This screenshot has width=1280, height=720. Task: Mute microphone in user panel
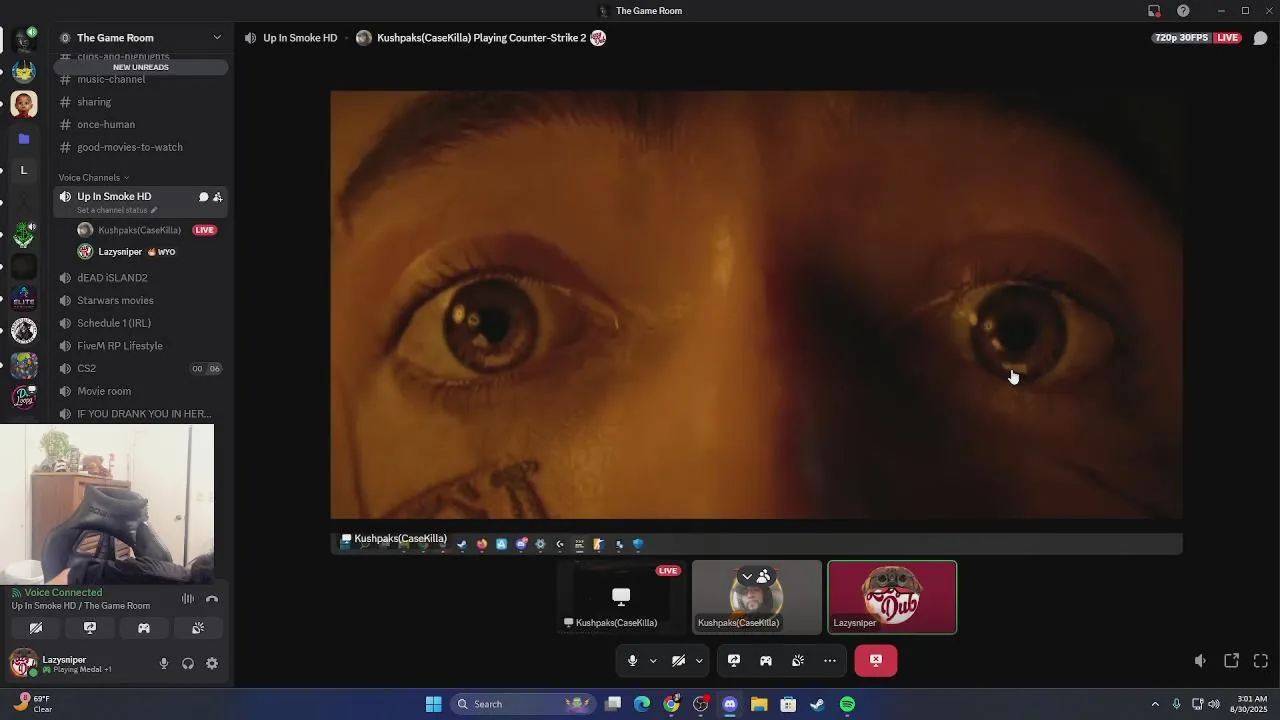coord(164,664)
